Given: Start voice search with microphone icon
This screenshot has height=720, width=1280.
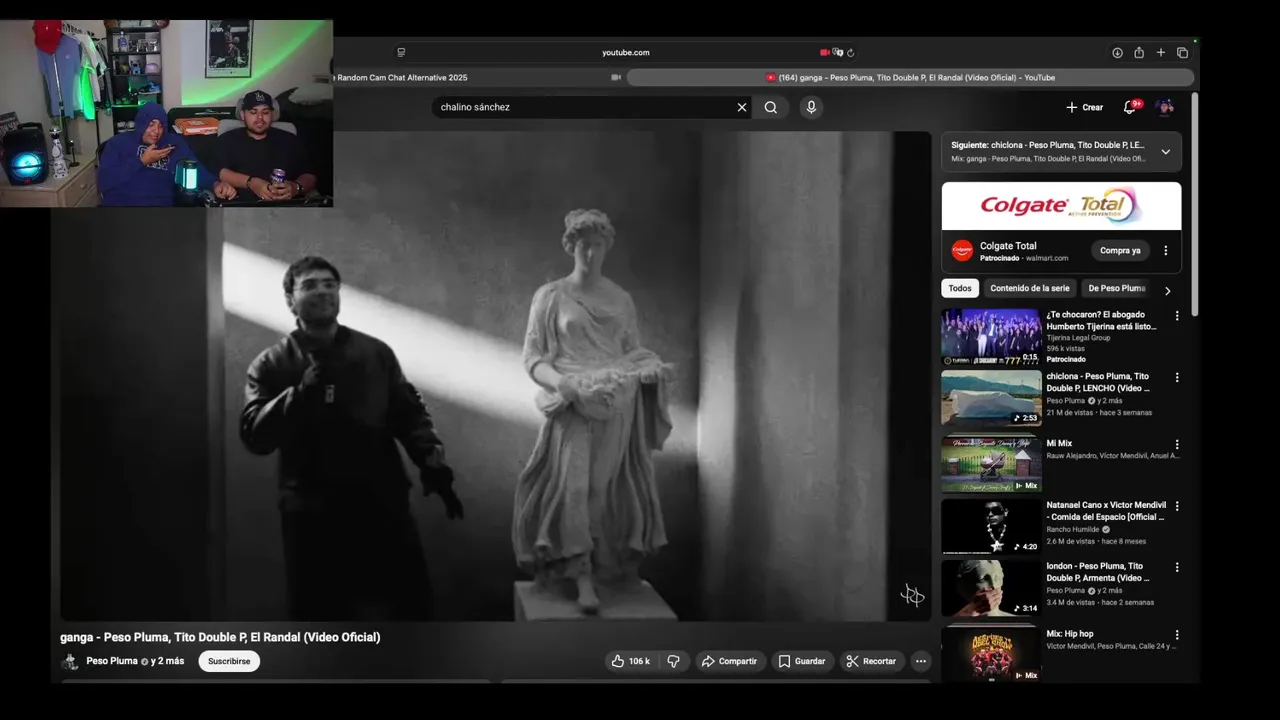Looking at the screenshot, I should (x=811, y=107).
